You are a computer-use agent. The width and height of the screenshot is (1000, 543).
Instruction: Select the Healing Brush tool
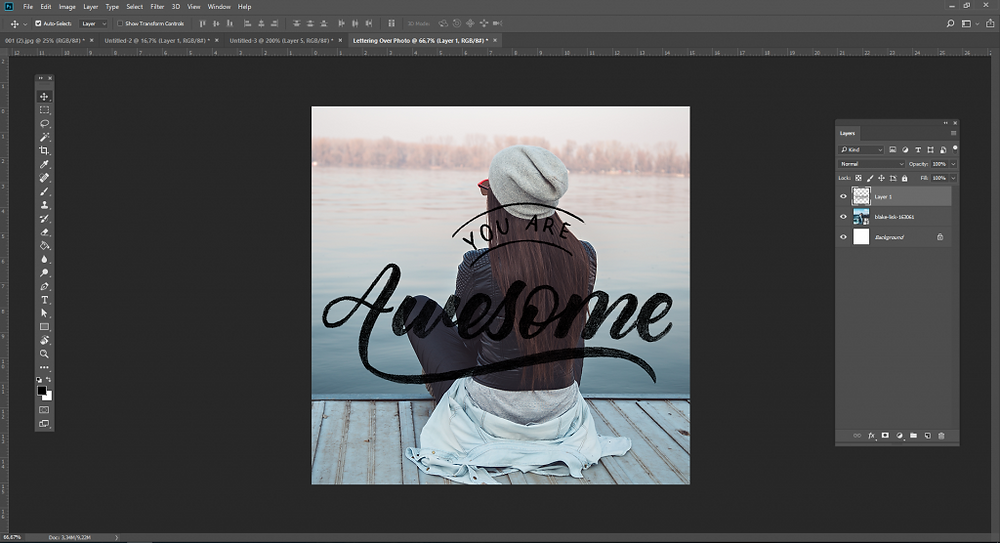pos(44,177)
